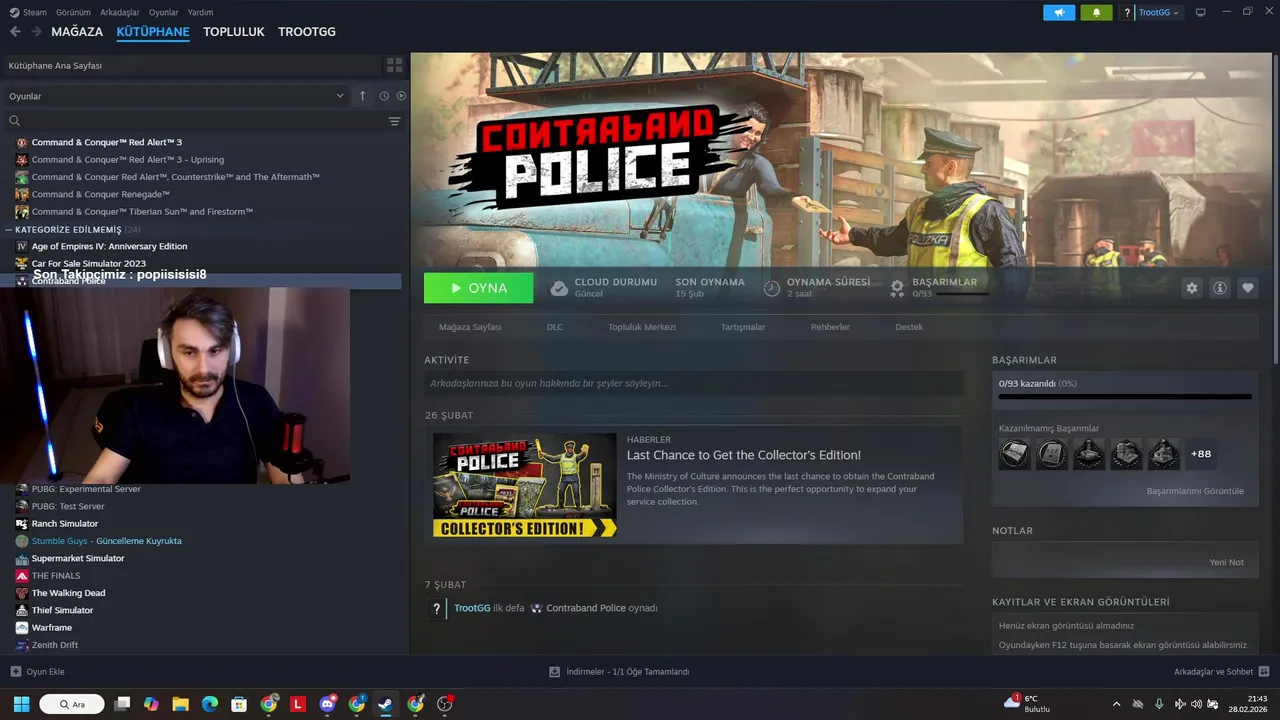The width and height of the screenshot is (1280, 720).
Task: Click Oyun Ekle at bottom left
Action: [37, 672]
